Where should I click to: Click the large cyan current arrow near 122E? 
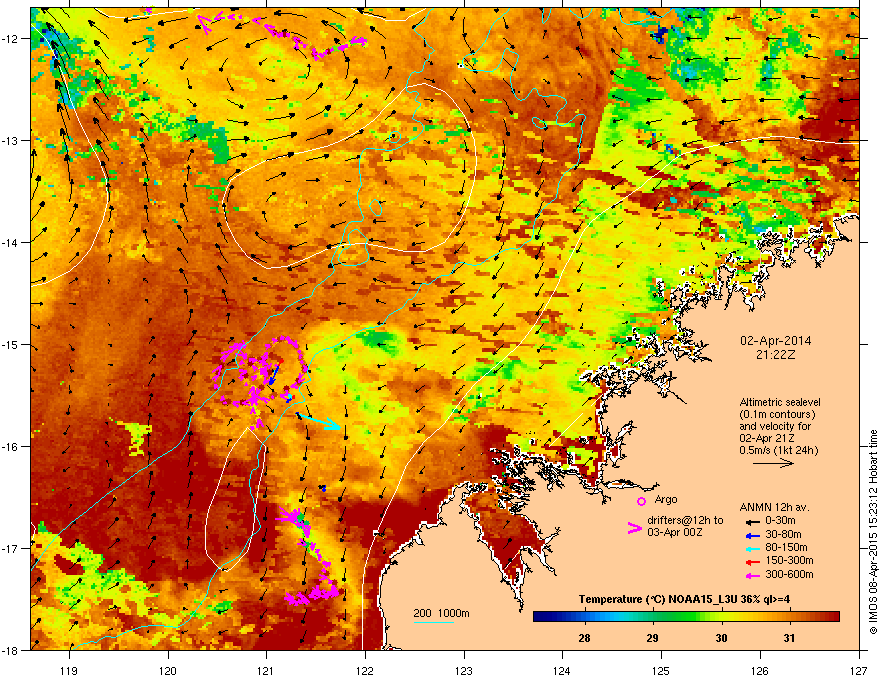tap(319, 421)
